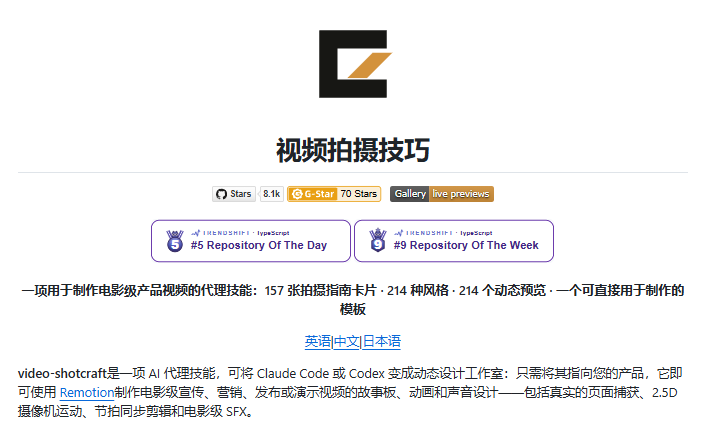Screen dimensions: 701x430
Task: Open the G-Star 70 Stars badge
Action: tap(334, 194)
